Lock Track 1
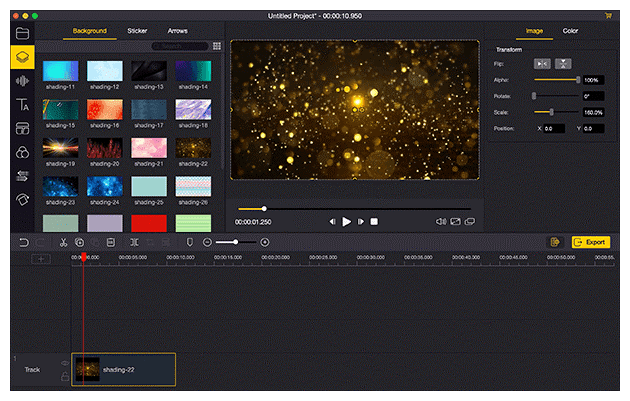Screen dimensions: 630x401 pos(64,377)
